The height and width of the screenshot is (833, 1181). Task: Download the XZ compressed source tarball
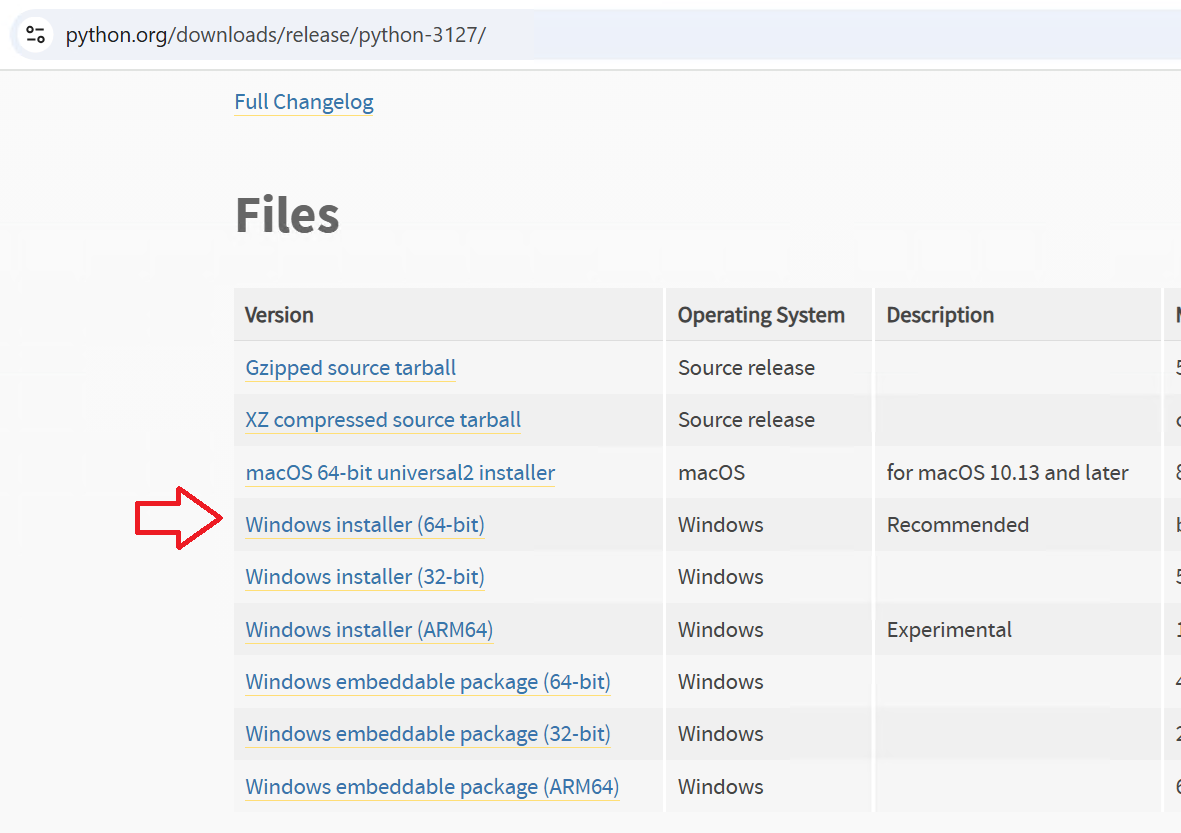click(383, 420)
